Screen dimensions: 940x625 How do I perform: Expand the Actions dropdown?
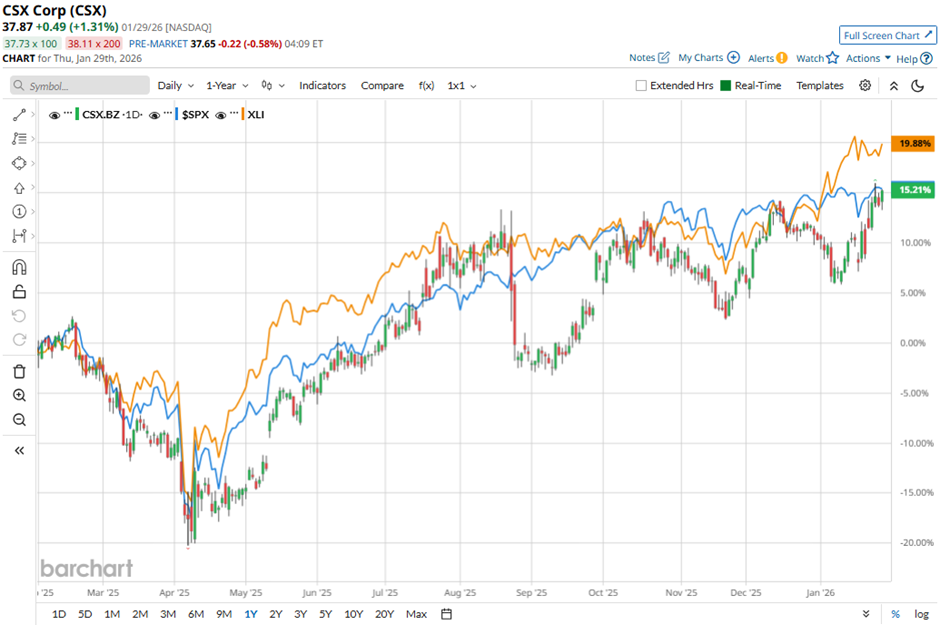pos(868,58)
